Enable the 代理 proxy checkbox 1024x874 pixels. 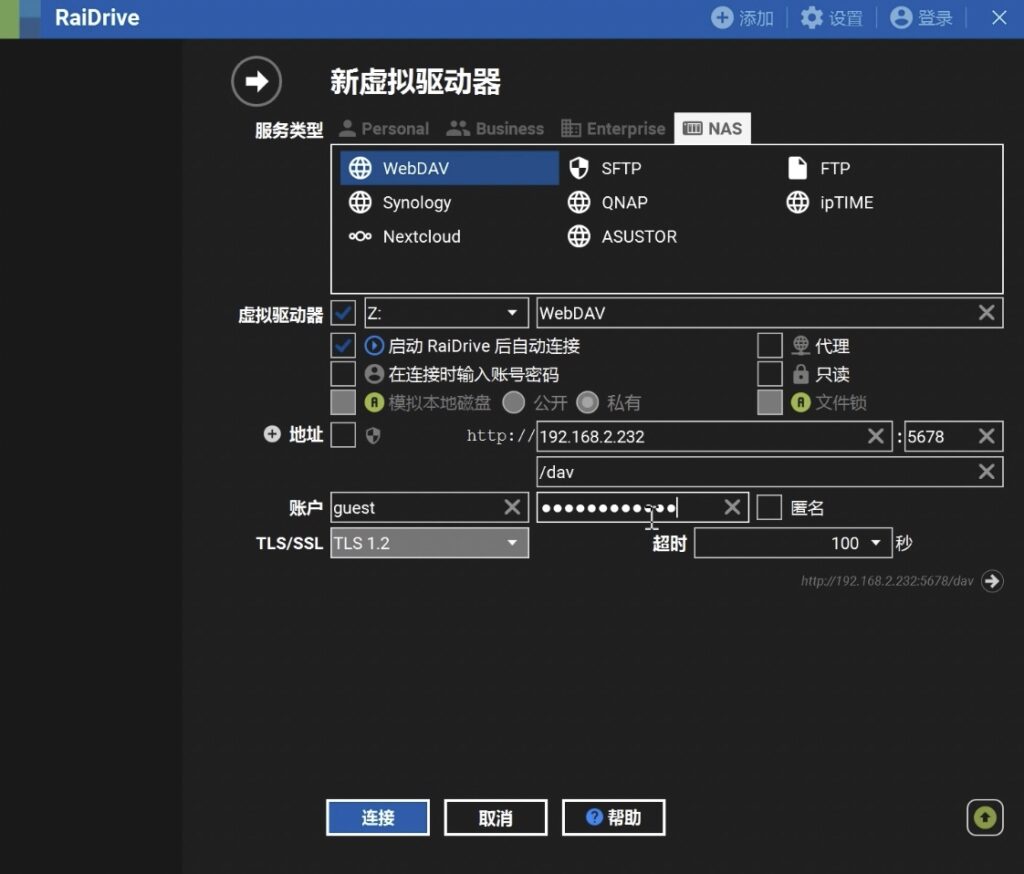point(769,345)
